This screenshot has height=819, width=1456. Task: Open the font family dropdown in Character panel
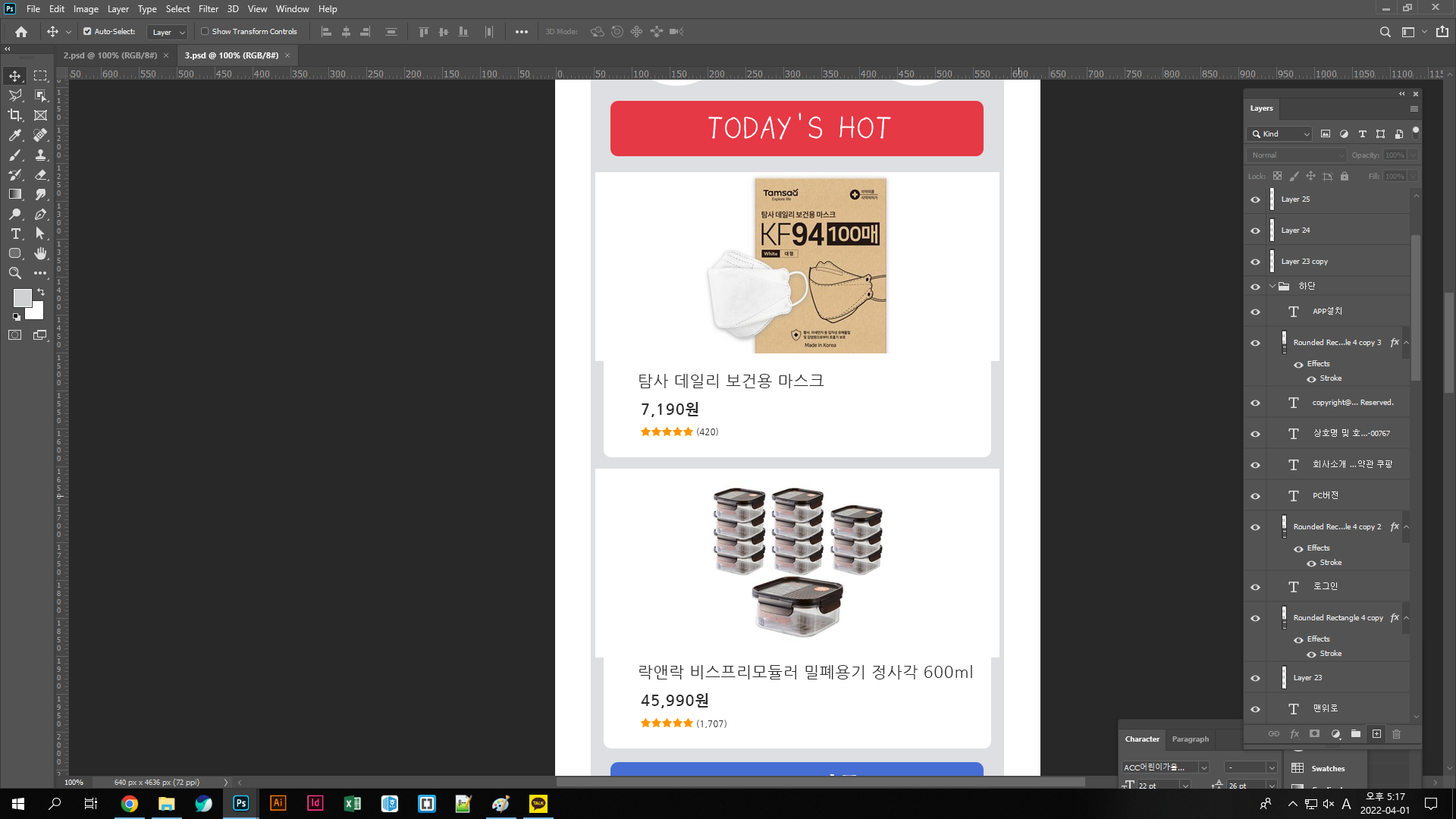pos(1203,767)
